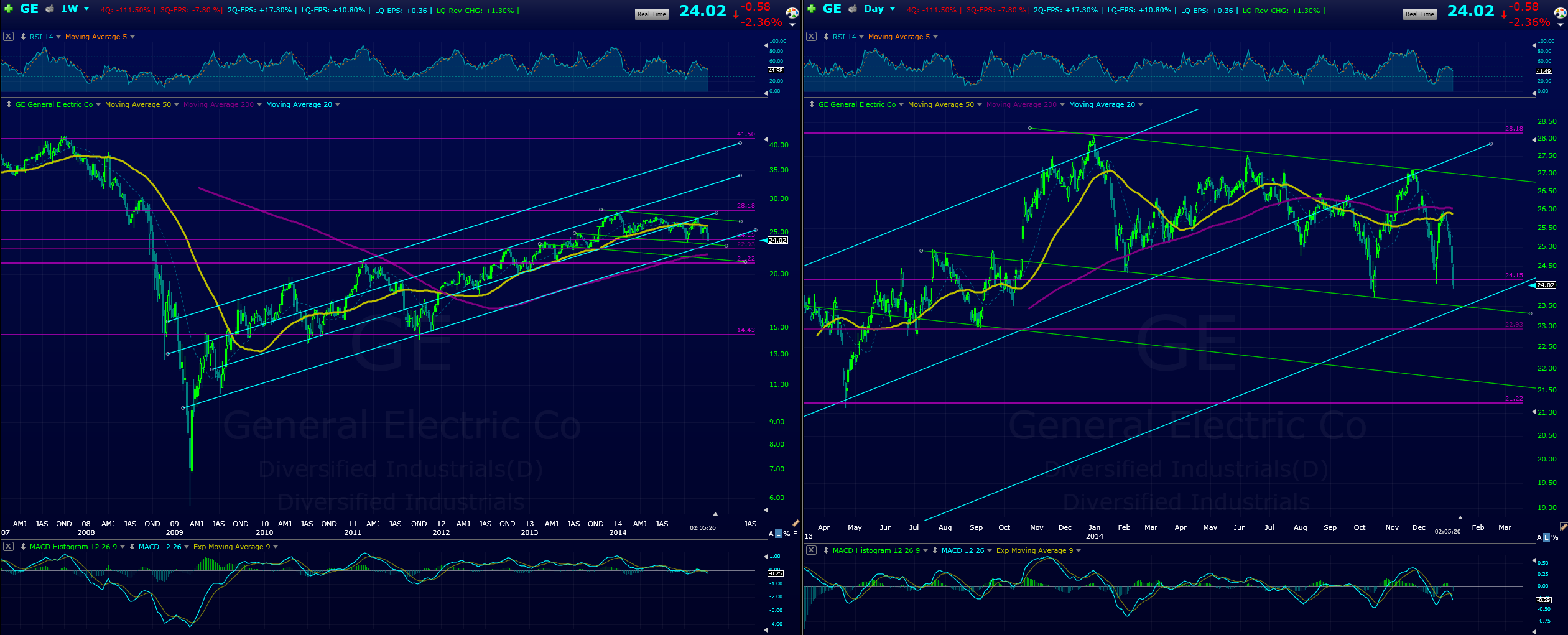Image resolution: width=1568 pixels, height=635 pixels.
Task: Select logarithmic 'L' scale on daily chart
Action: [1547, 537]
